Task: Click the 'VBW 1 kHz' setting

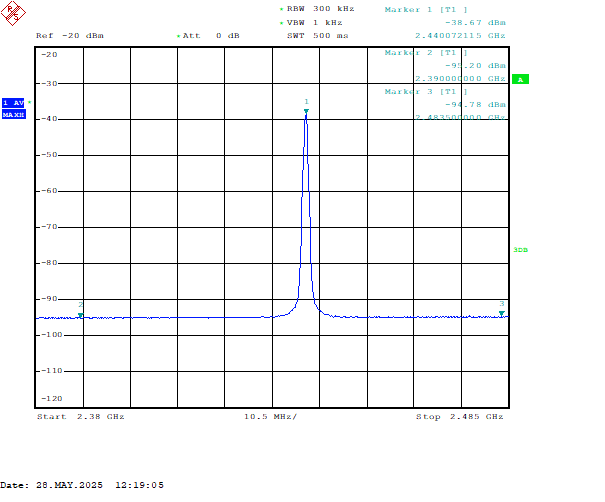Action: click(x=314, y=23)
